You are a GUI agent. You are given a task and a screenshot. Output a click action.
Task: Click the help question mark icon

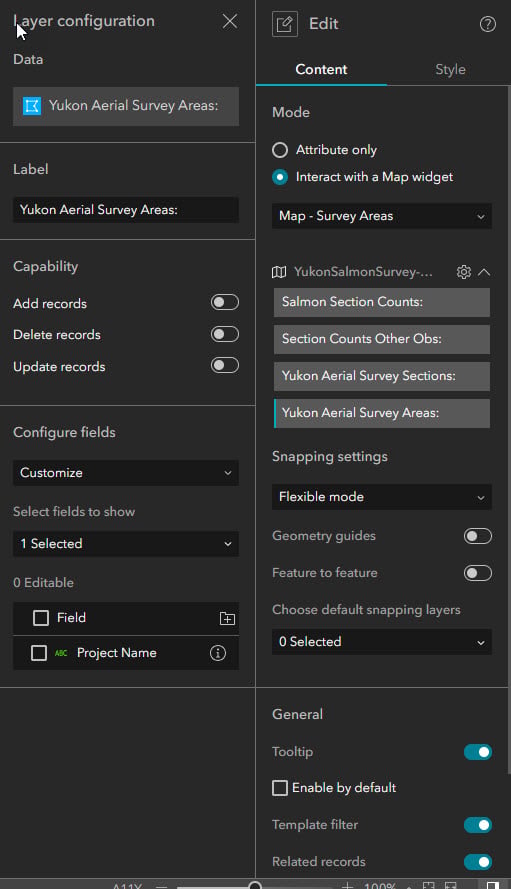coord(487,24)
